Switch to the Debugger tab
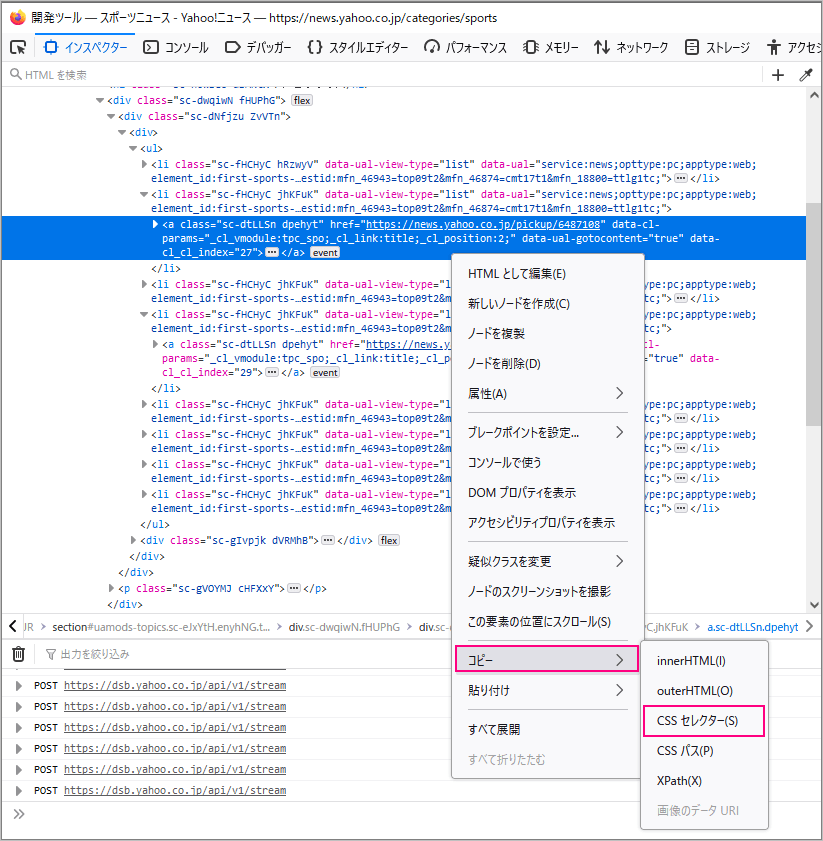Screen dimensions: 823x841 click(x=258, y=47)
